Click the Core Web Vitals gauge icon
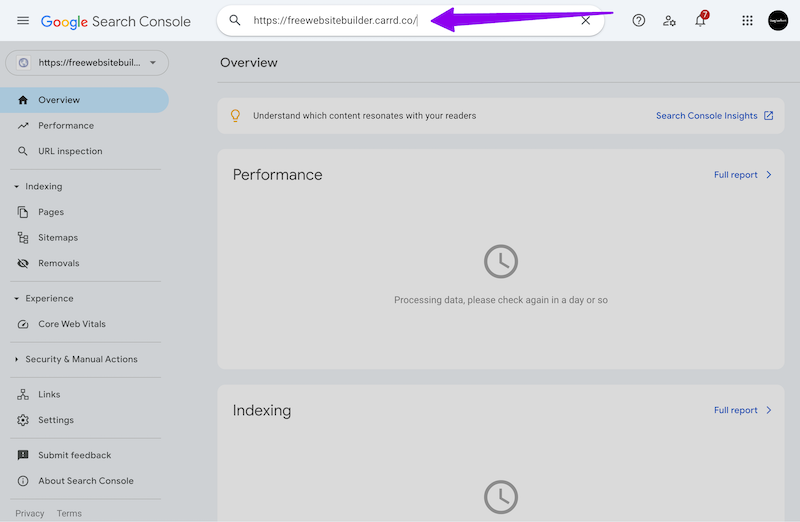The image size is (800, 522). point(23,324)
